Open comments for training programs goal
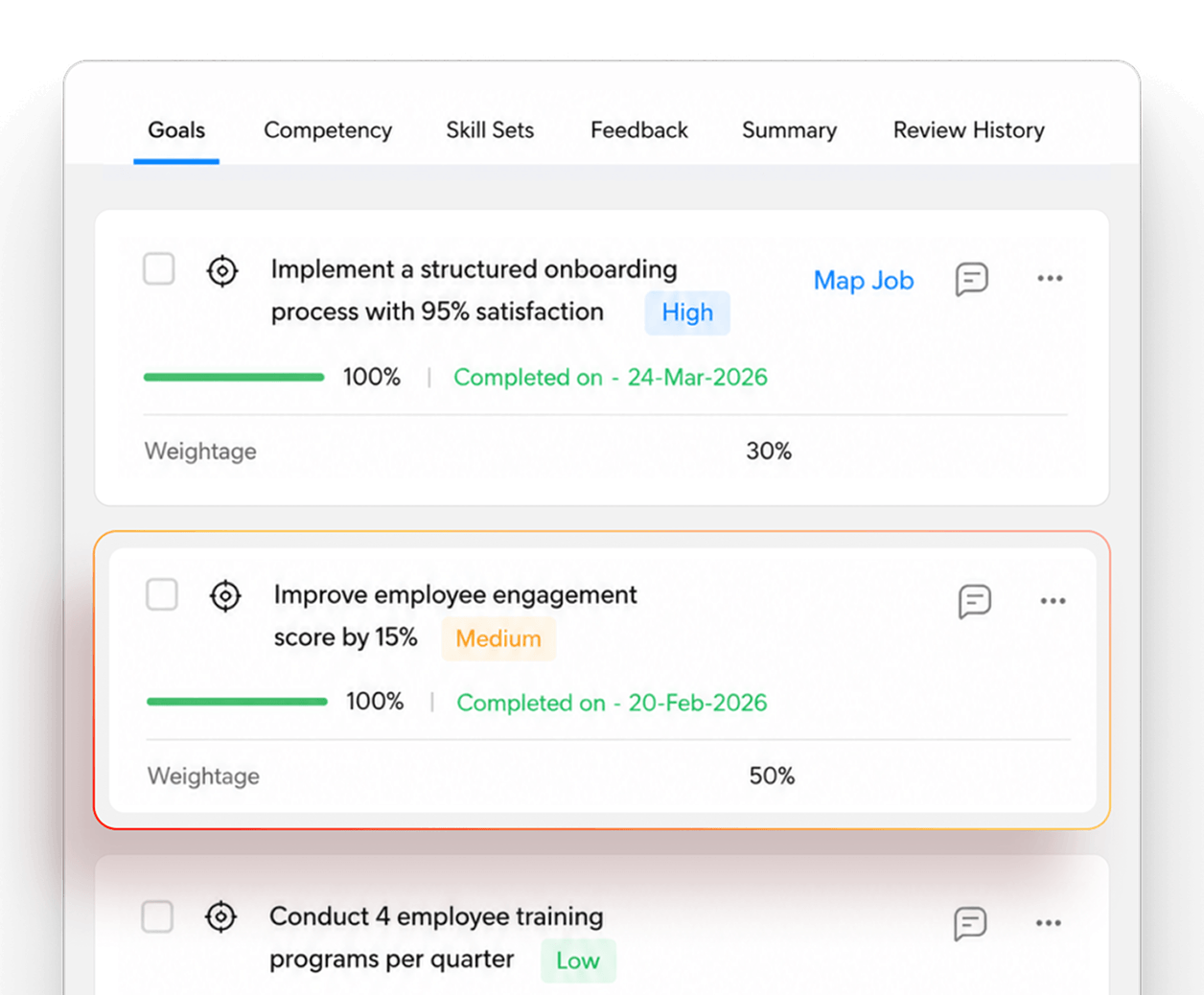This screenshot has width=1204, height=995. pos(970,923)
